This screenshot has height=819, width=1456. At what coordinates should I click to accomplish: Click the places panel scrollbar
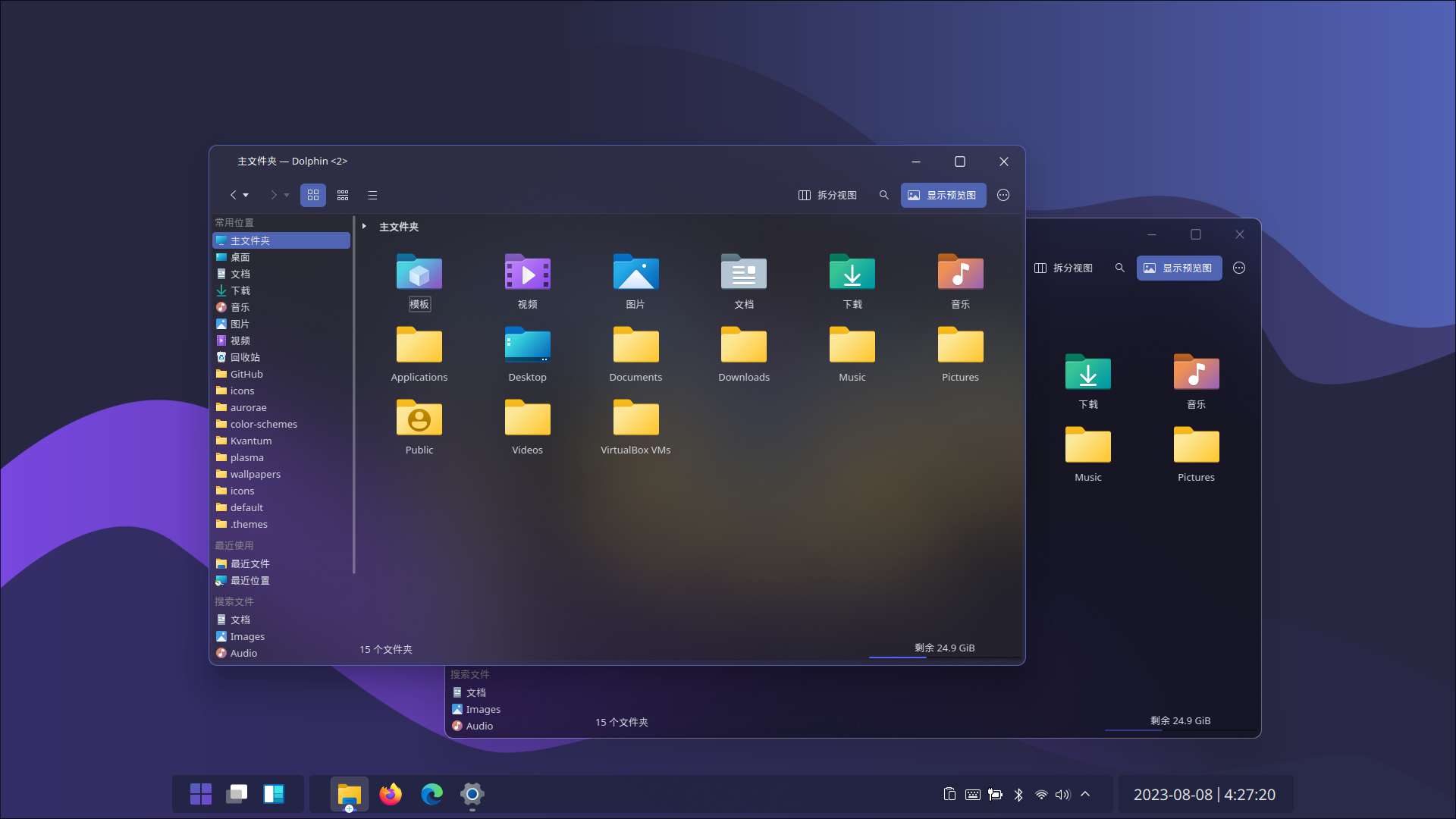pyautogui.click(x=354, y=394)
